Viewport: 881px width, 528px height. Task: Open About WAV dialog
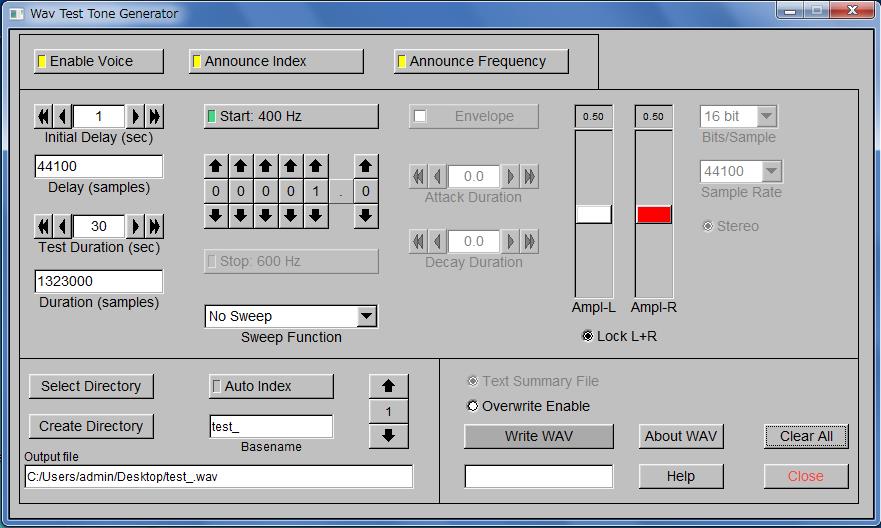tap(681, 436)
